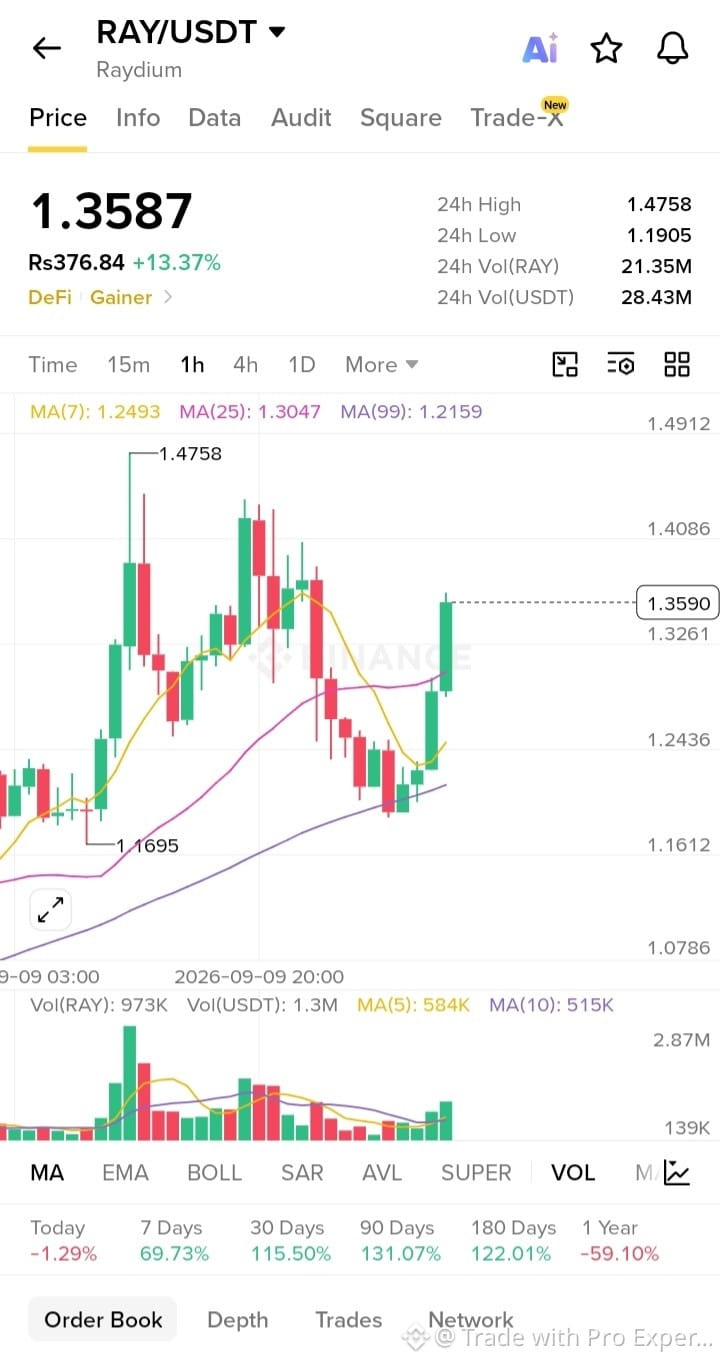Open the grid layout icon
Screen dimensions: 720x1362
click(677, 364)
